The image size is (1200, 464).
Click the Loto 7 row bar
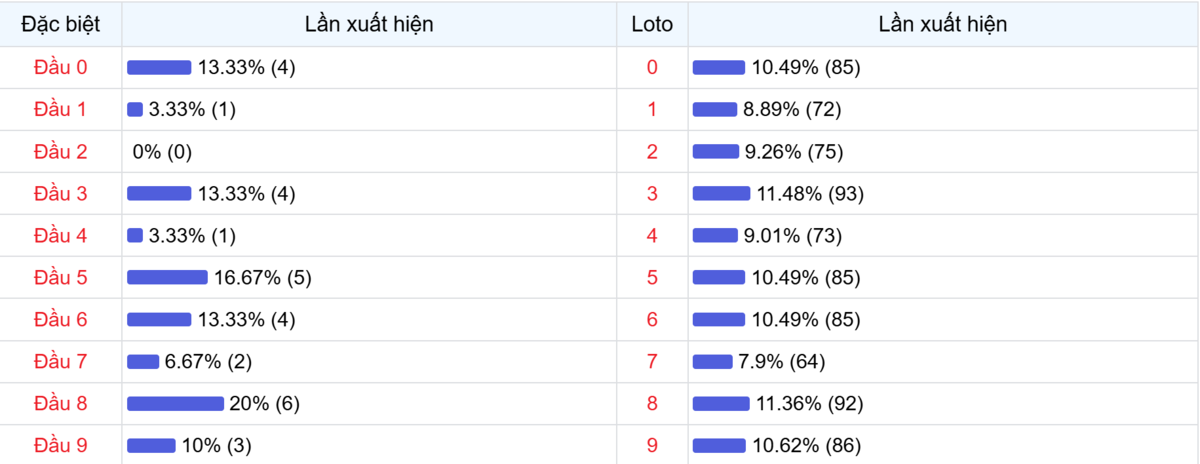(713, 362)
